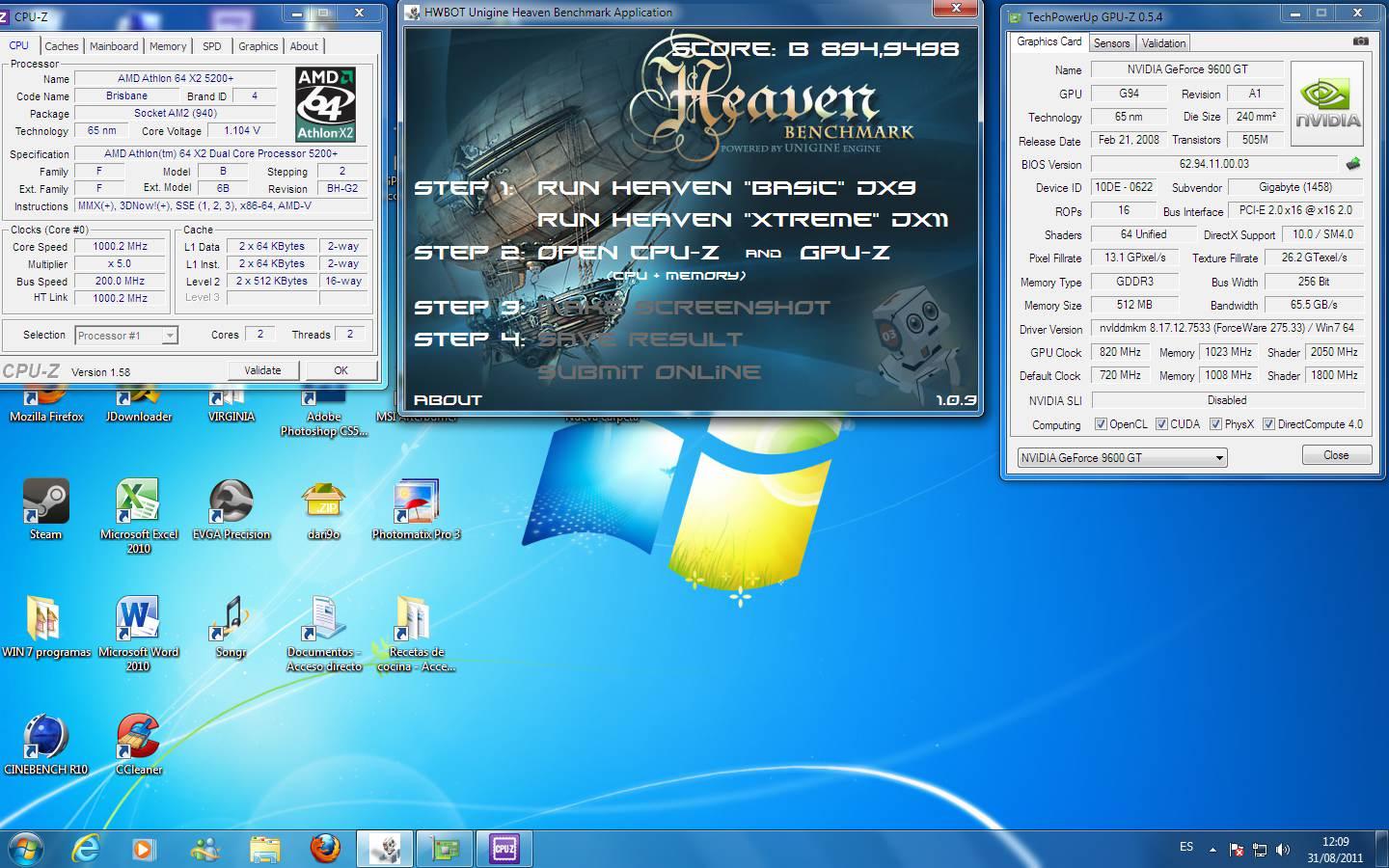Open the dari9o ZIP archive icon

[x=324, y=508]
